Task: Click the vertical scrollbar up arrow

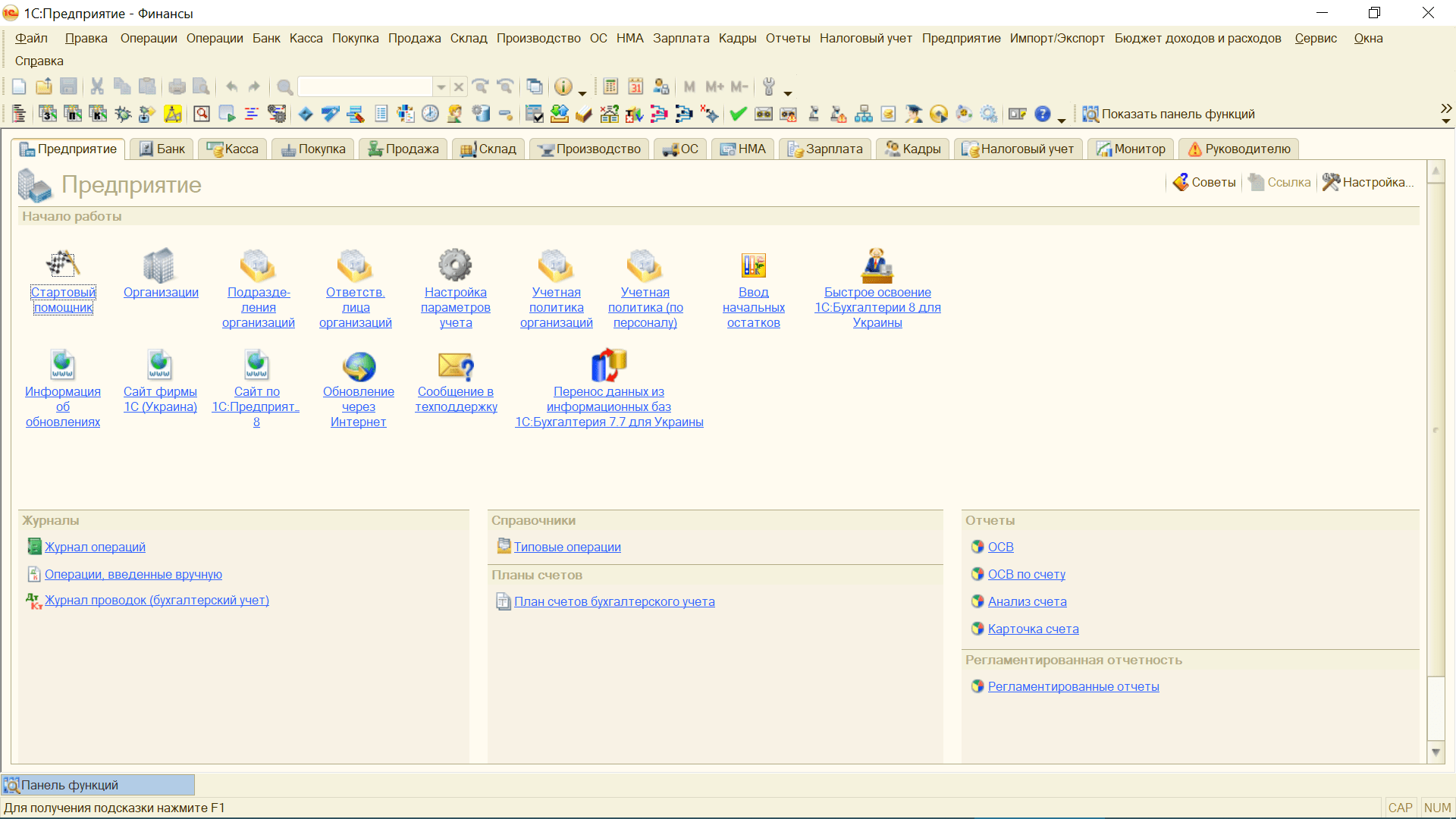Action: pos(1436,171)
